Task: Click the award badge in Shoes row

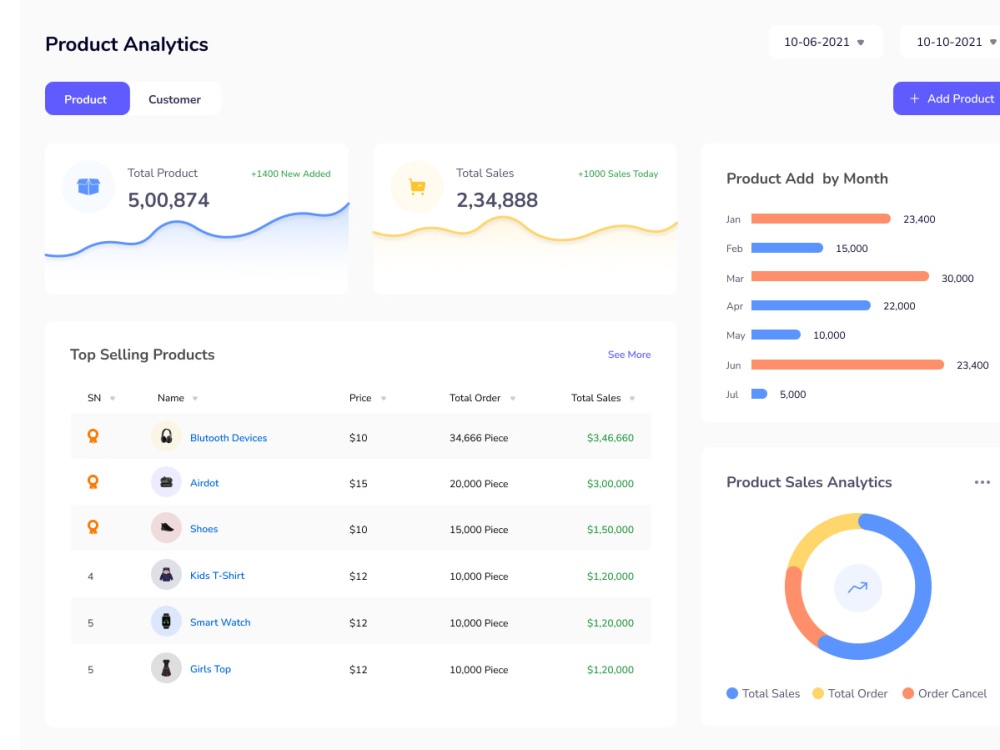Action: pyautogui.click(x=93, y=527)
